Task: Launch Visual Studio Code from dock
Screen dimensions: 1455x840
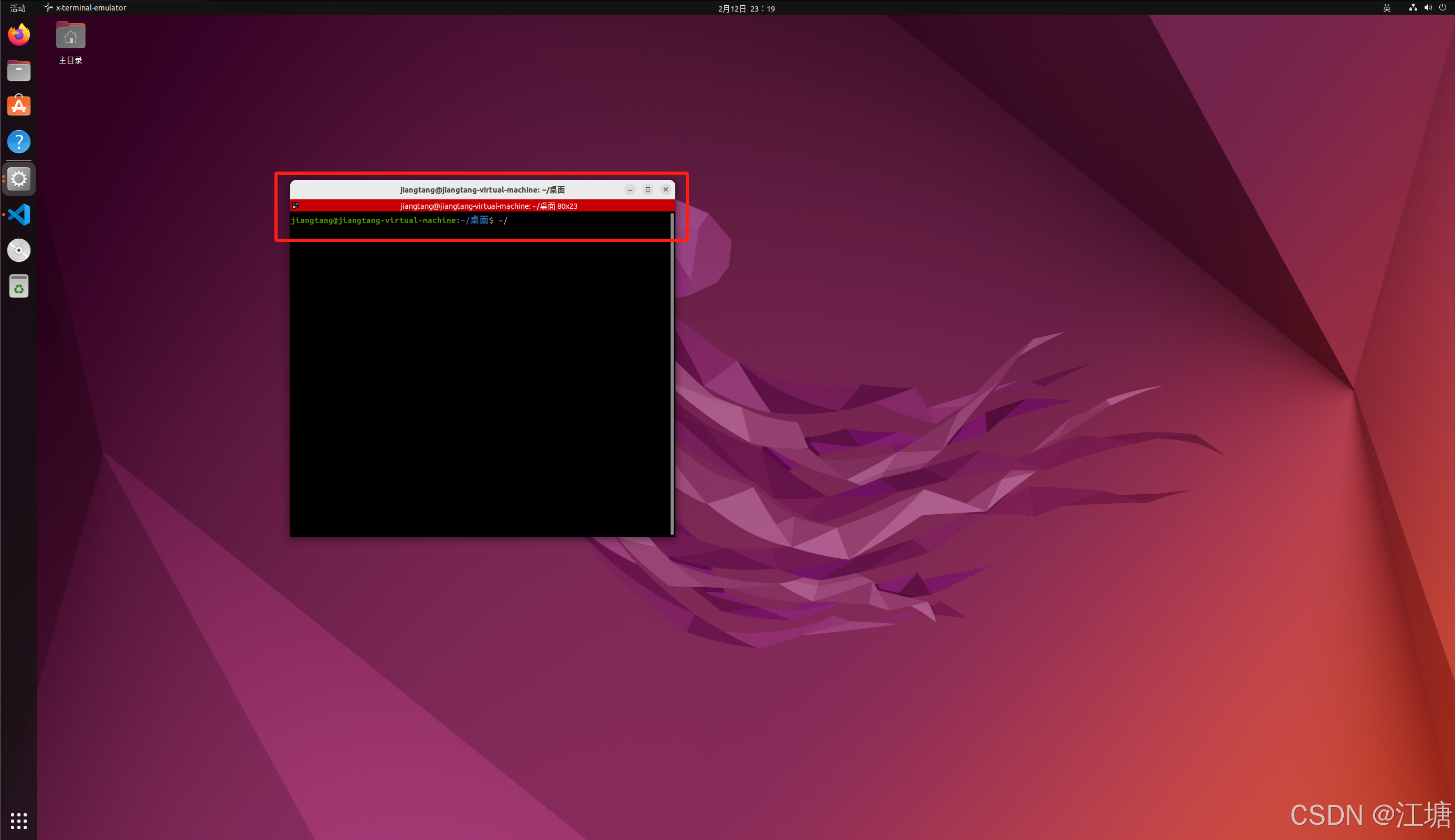Action: point(18,215)
